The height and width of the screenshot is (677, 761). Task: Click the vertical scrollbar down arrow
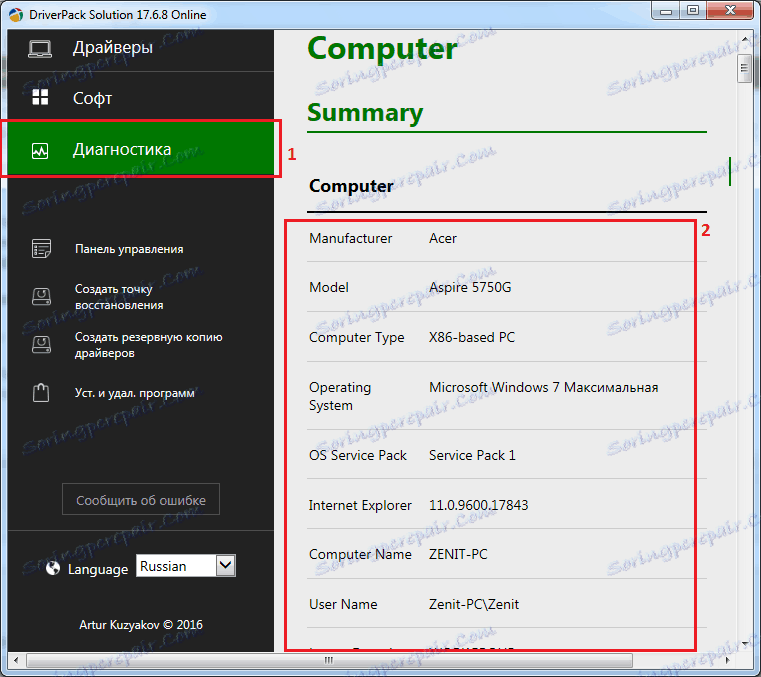(745, 644)
